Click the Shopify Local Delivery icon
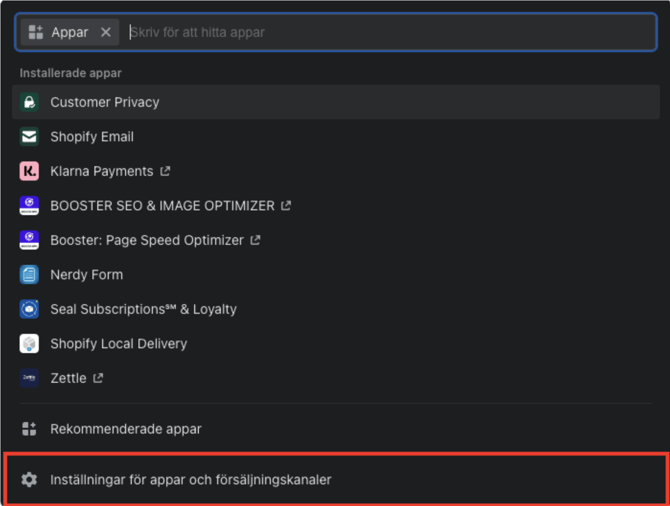This screenshot has height=506, width=670. [29, 344]
